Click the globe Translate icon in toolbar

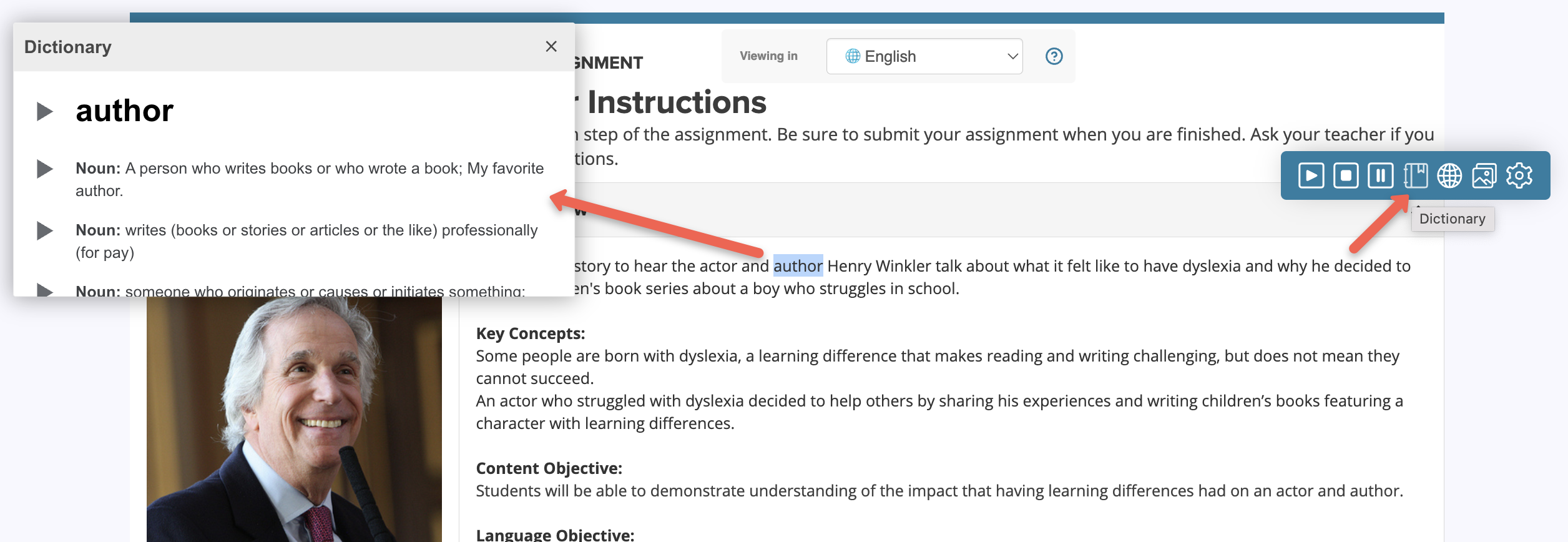(x=1449, y=175)
